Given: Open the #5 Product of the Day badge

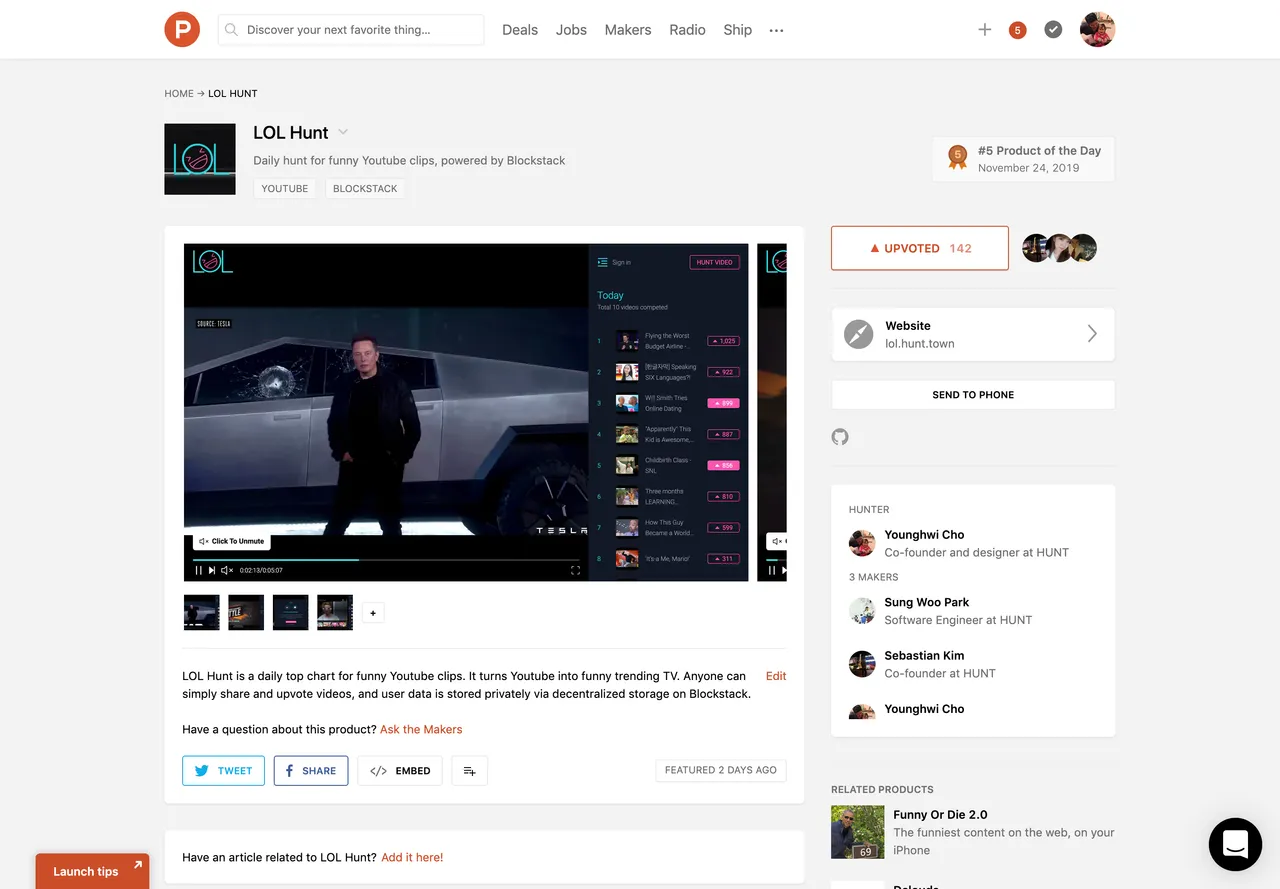Looking at the screenshot, I should [1023, 159].
